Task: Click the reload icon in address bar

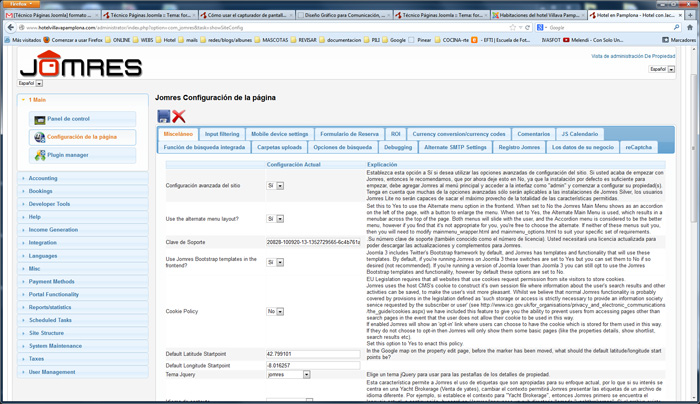Action: coord(527,28)
